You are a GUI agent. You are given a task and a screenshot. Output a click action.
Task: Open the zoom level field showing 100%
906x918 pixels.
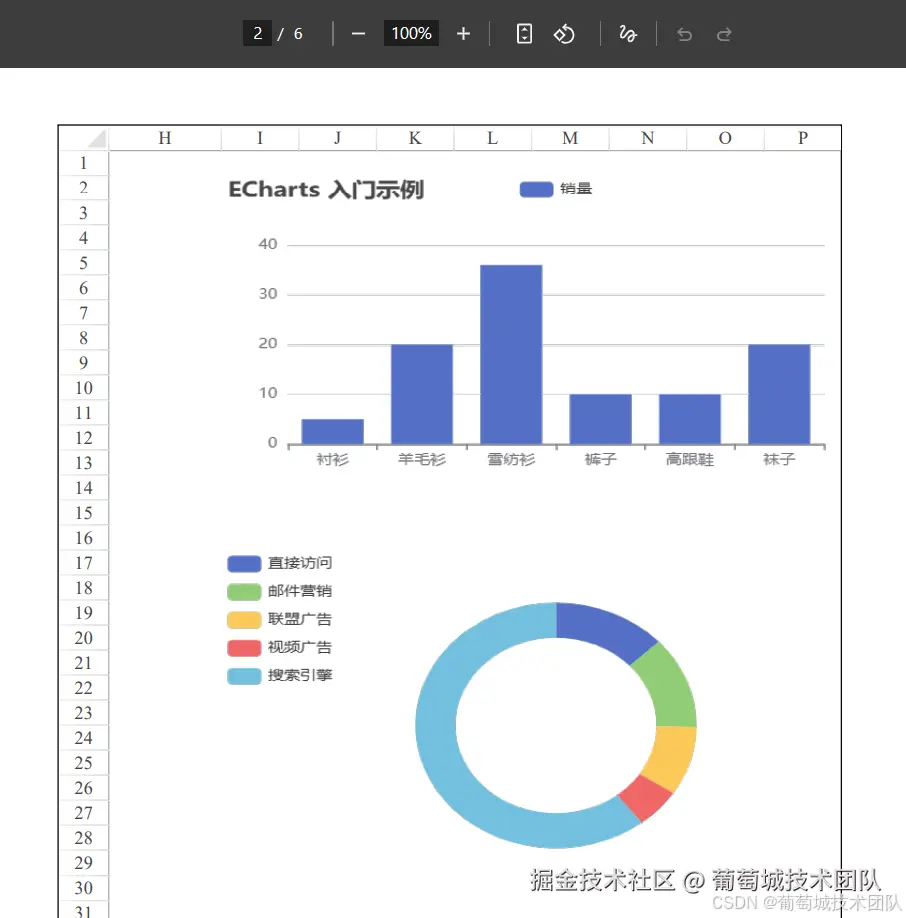point(411,33)
